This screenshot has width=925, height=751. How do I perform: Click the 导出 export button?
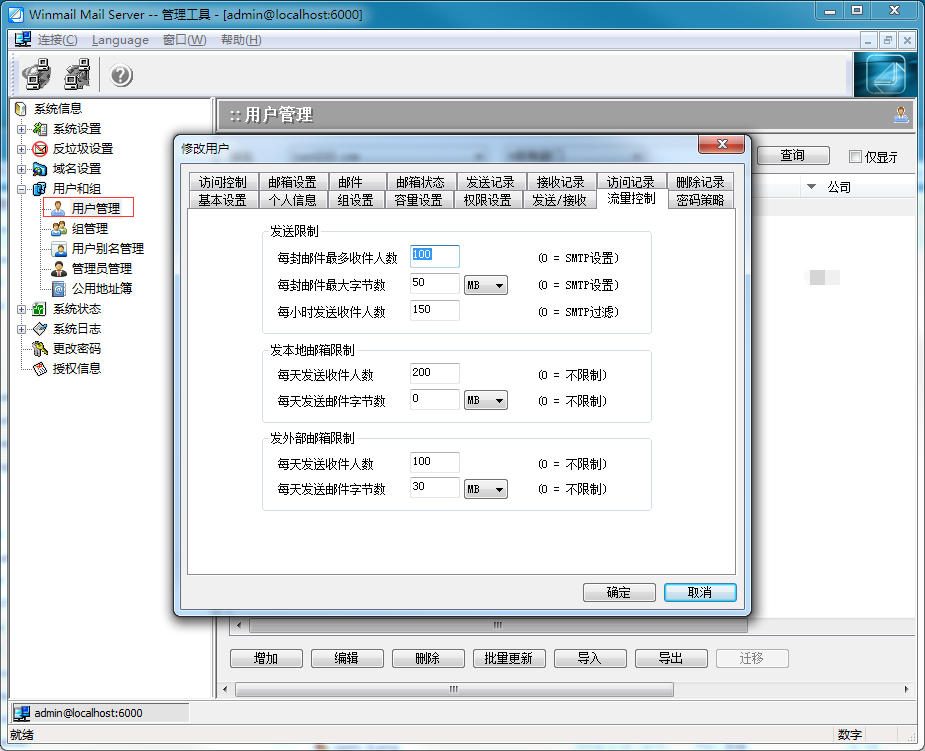[x=670, y=658]
